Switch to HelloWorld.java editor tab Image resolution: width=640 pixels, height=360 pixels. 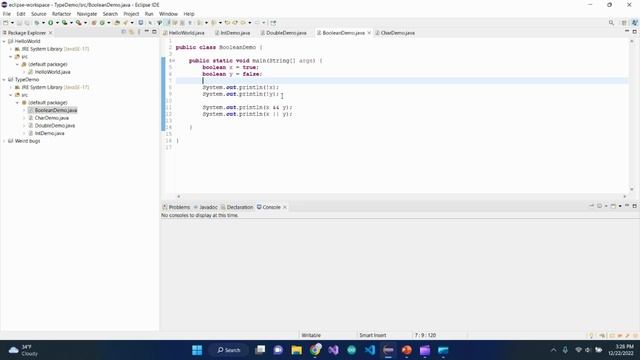184,33
